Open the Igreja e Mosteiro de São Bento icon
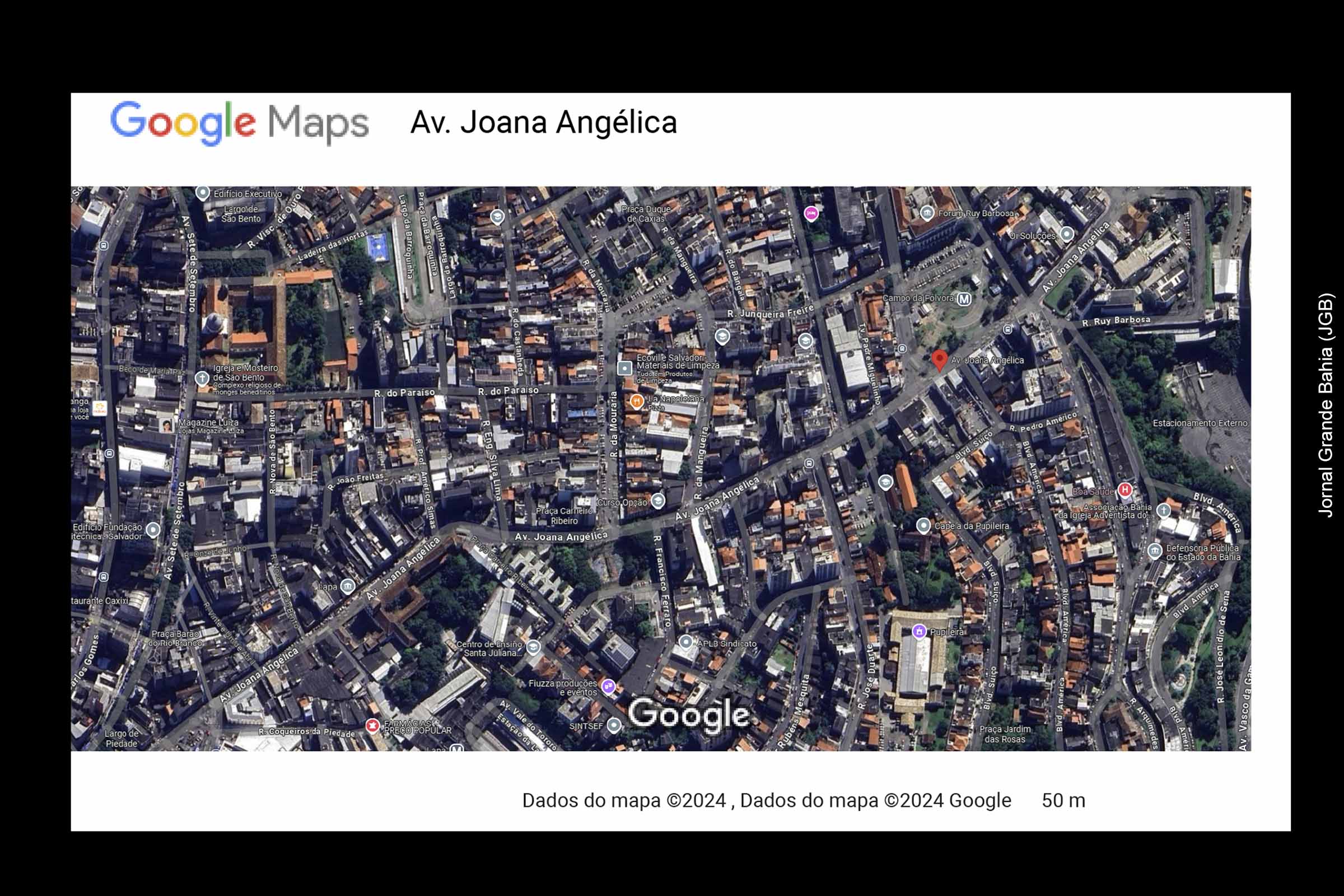The width and height of the screenshot is (1344, 896). pyautogui.click(x=202, y=379)
